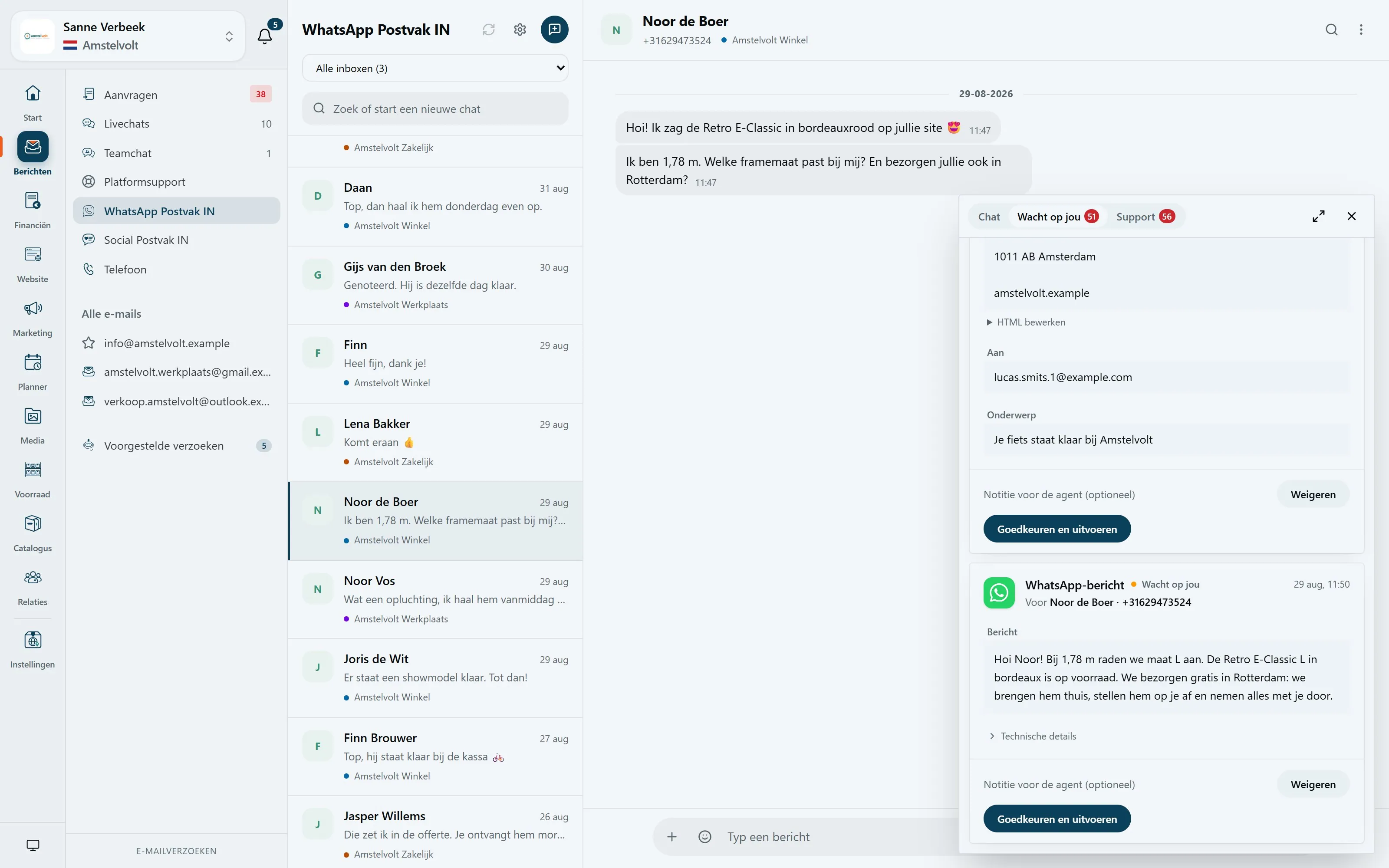Click the email agent note field
The image size is (1389, 868).
1125,494
